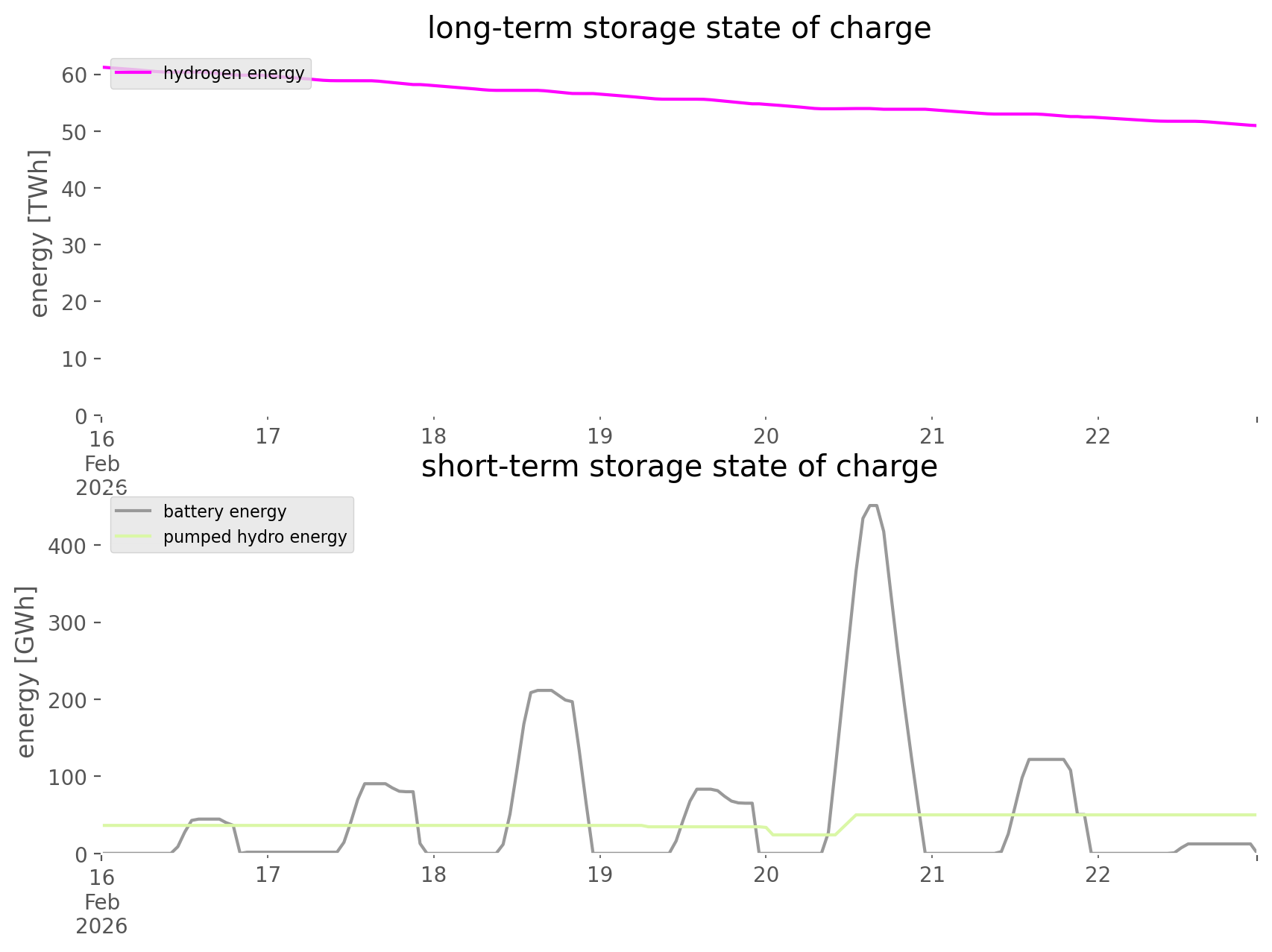This screenshot has height=952, width=1272.
Task: Click the 'energy [GWh]' y-axis label
Action: pos(26,672)
